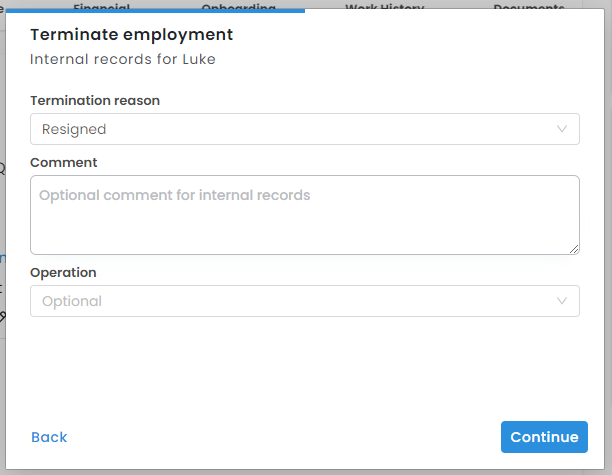612x475 pixels.
Task: Open the Termination reason dropdown showing Resigned
Action: pyautogui.click(x=304, y=129)
